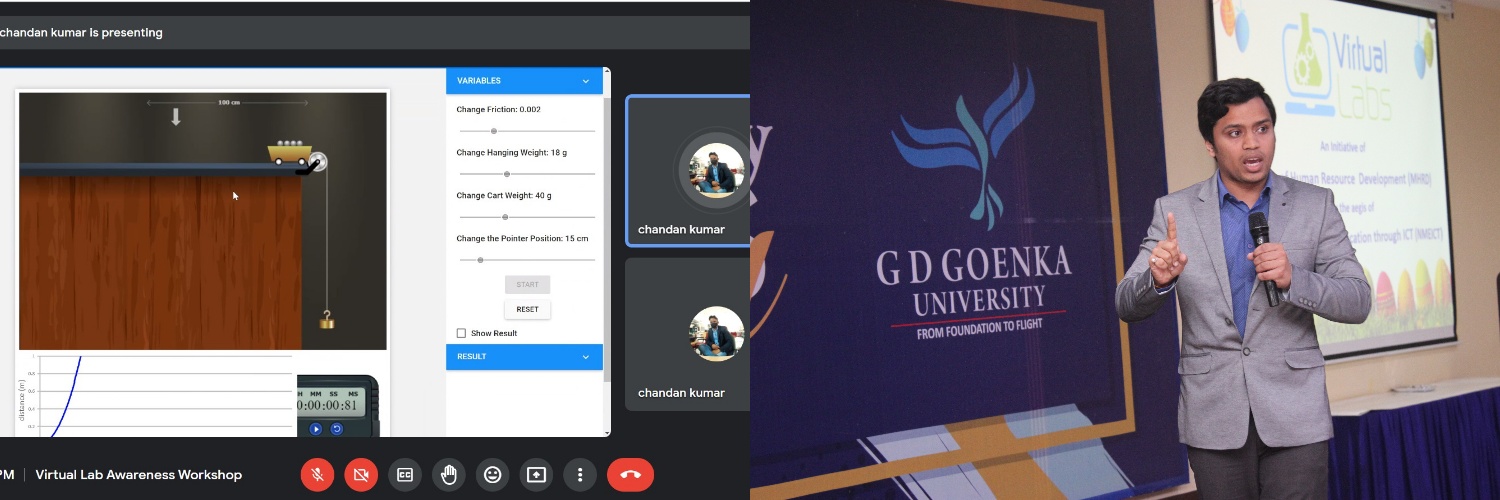Expand the RESULT section chevron
The height and width of the screenshot is (500, 1500).
click(586, 357)
